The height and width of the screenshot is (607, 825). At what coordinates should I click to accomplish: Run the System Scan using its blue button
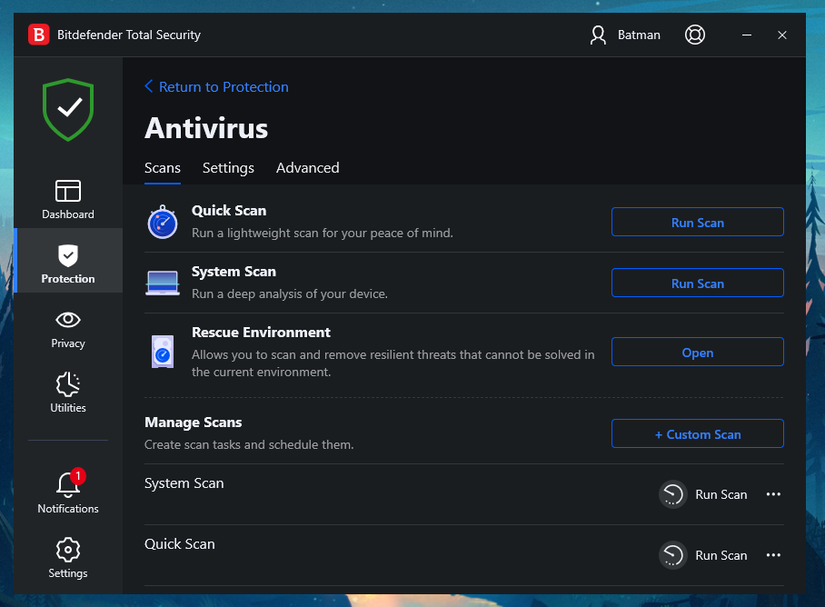click(x=697, y=283)
